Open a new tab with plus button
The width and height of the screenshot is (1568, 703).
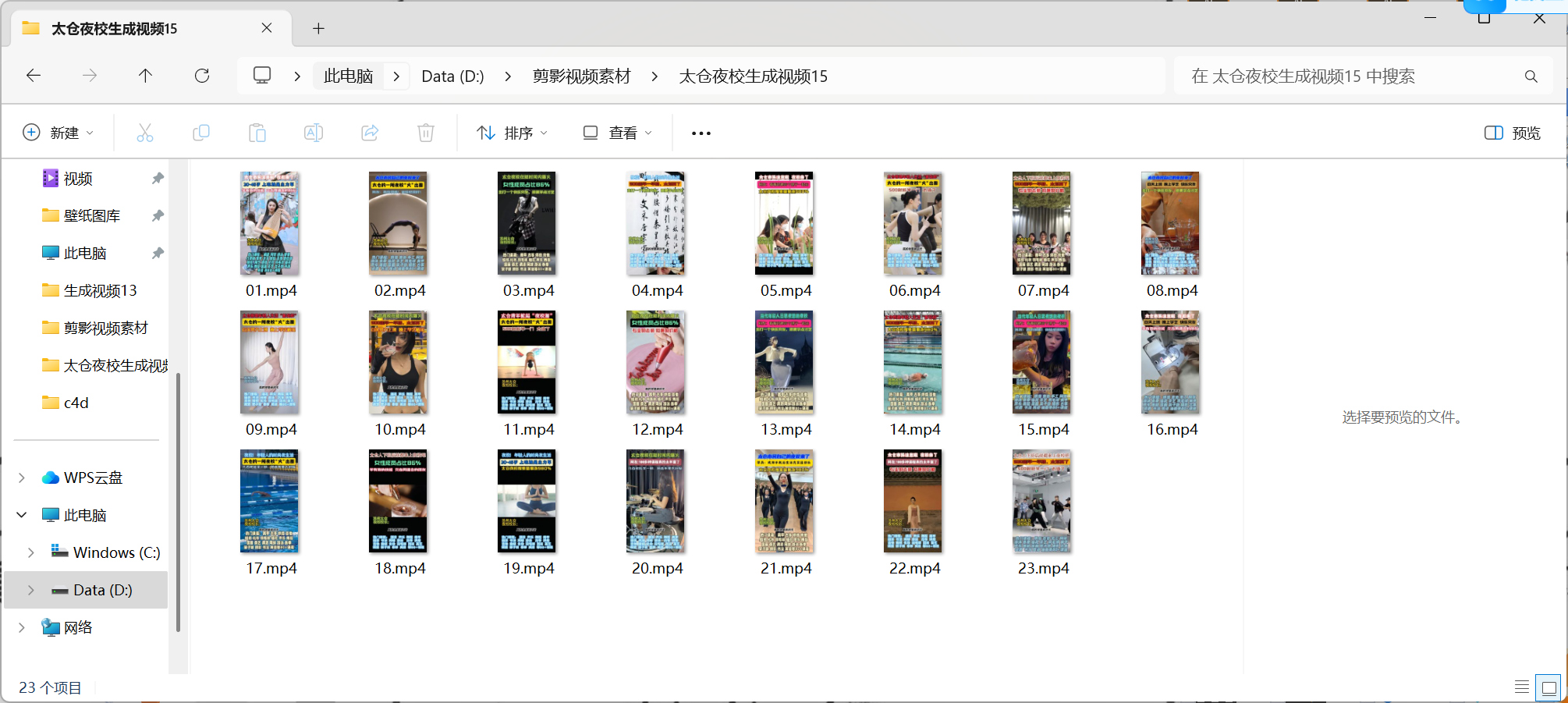point(318,29)
